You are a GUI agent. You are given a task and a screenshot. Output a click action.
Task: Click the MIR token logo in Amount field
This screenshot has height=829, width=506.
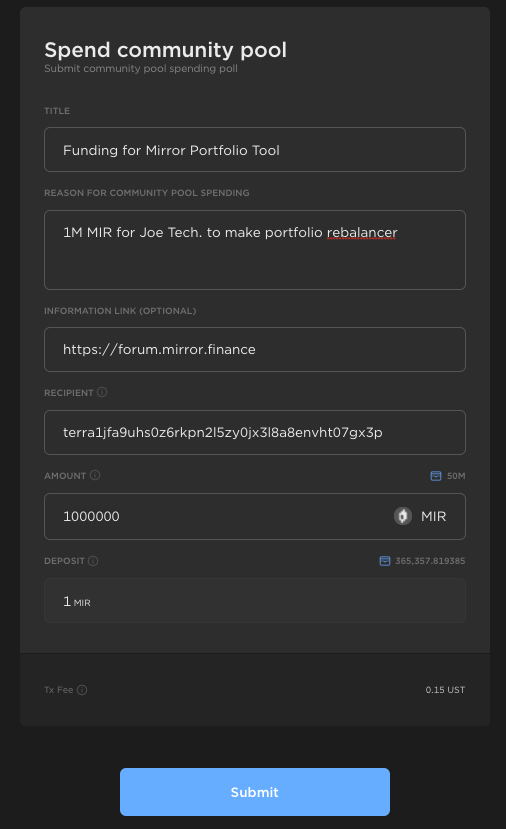coord(403,516)
